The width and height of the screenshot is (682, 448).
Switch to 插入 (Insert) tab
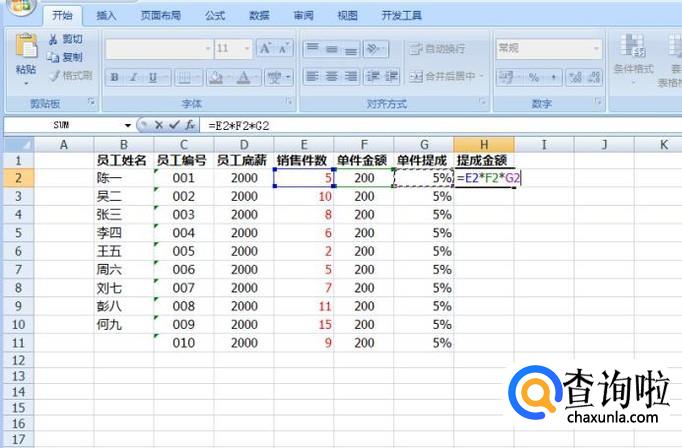coord(107,16)
